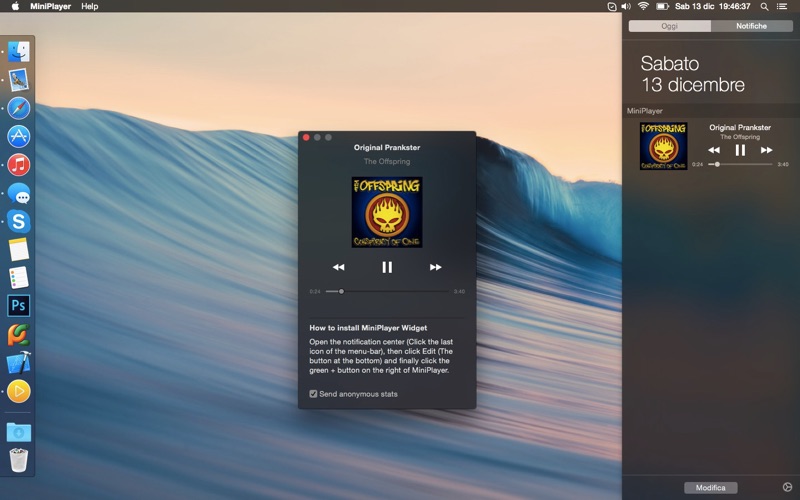Open Preview from the Dock
Viewport: 800px width, 500px height.
click(19, 80)
